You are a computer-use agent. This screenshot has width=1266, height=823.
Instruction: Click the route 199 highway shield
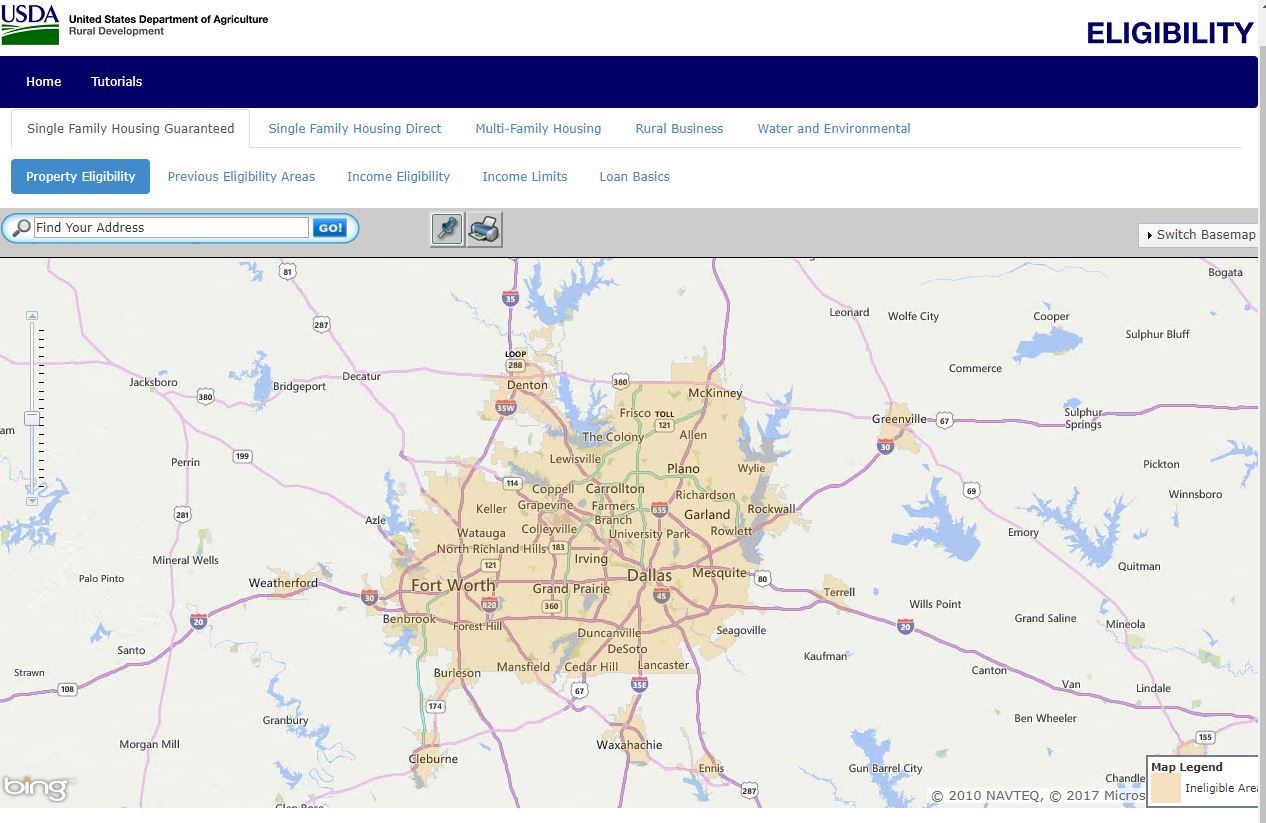pos(242,456)
